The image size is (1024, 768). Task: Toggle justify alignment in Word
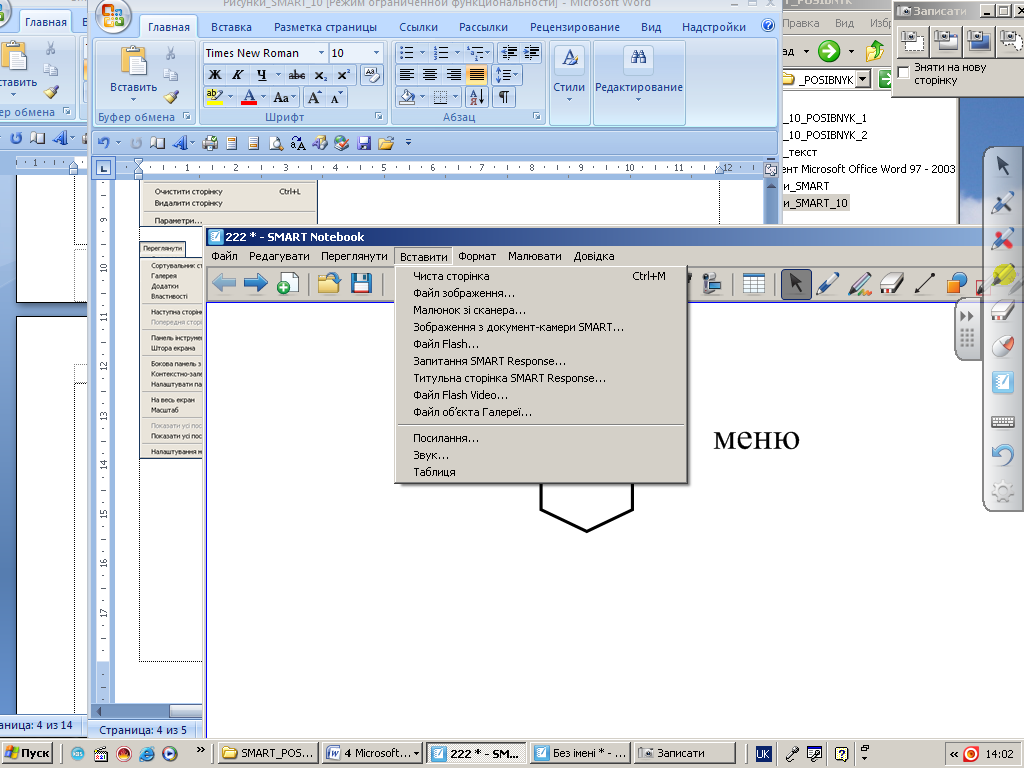point(477,75)
